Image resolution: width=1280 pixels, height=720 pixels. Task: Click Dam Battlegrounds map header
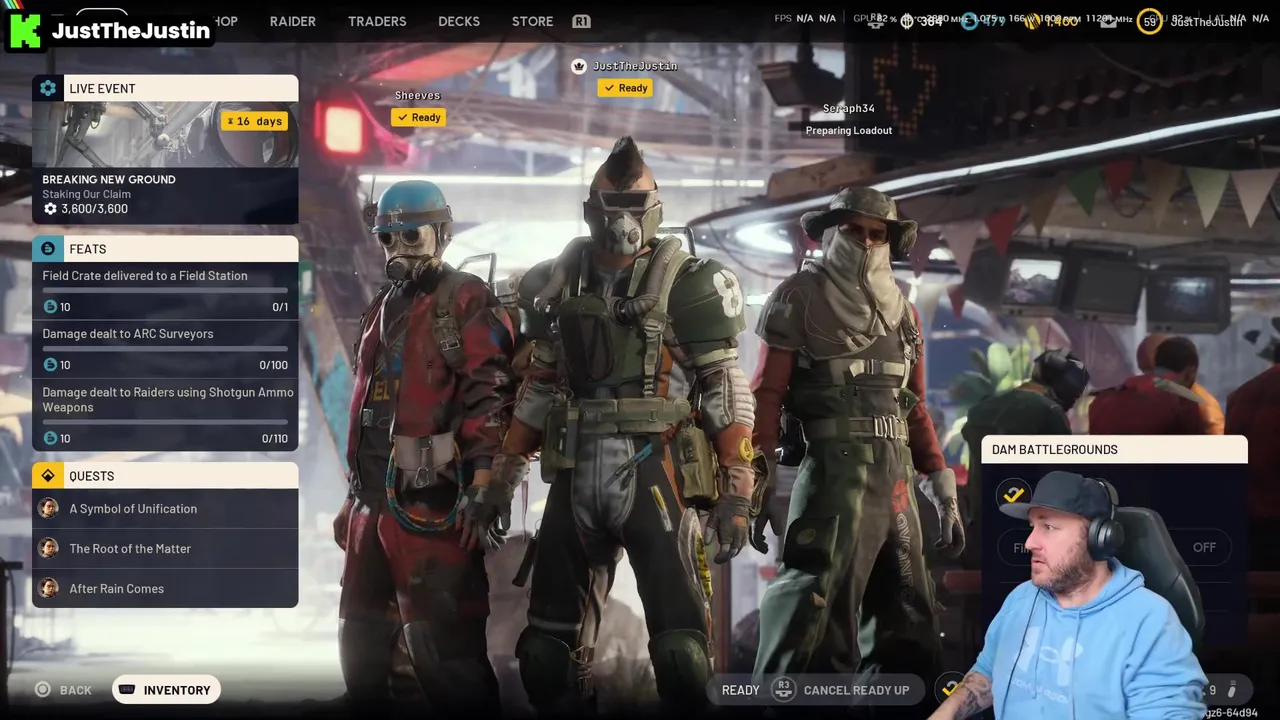pos(1114,449)
